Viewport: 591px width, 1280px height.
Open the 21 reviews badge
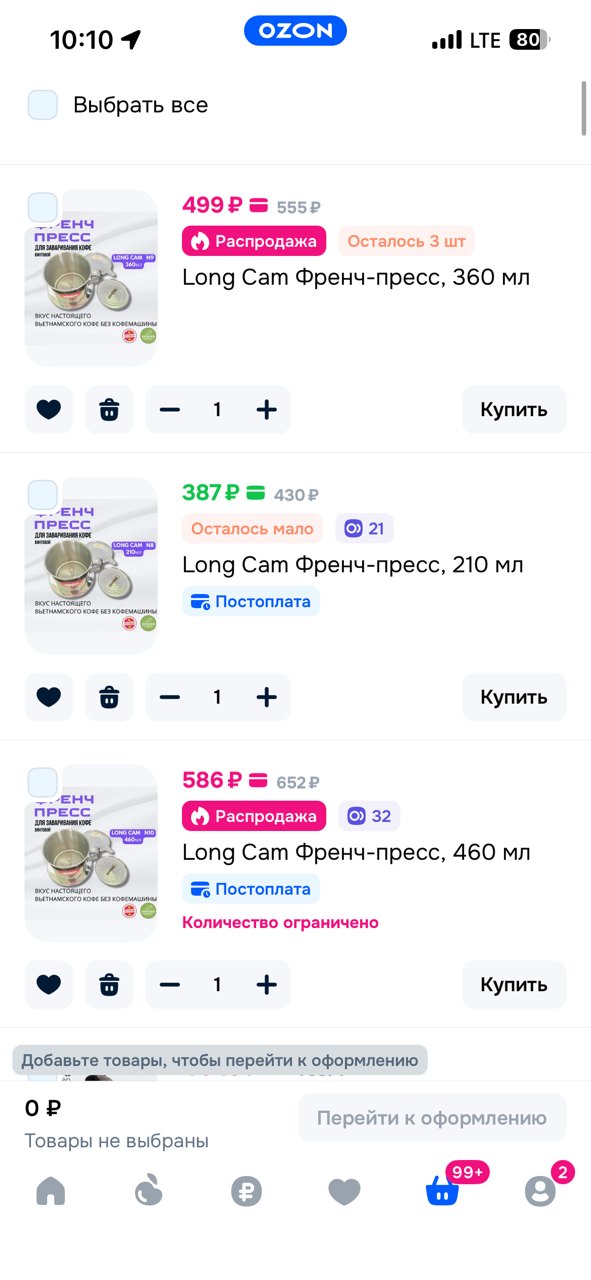[x=364, y=527]
